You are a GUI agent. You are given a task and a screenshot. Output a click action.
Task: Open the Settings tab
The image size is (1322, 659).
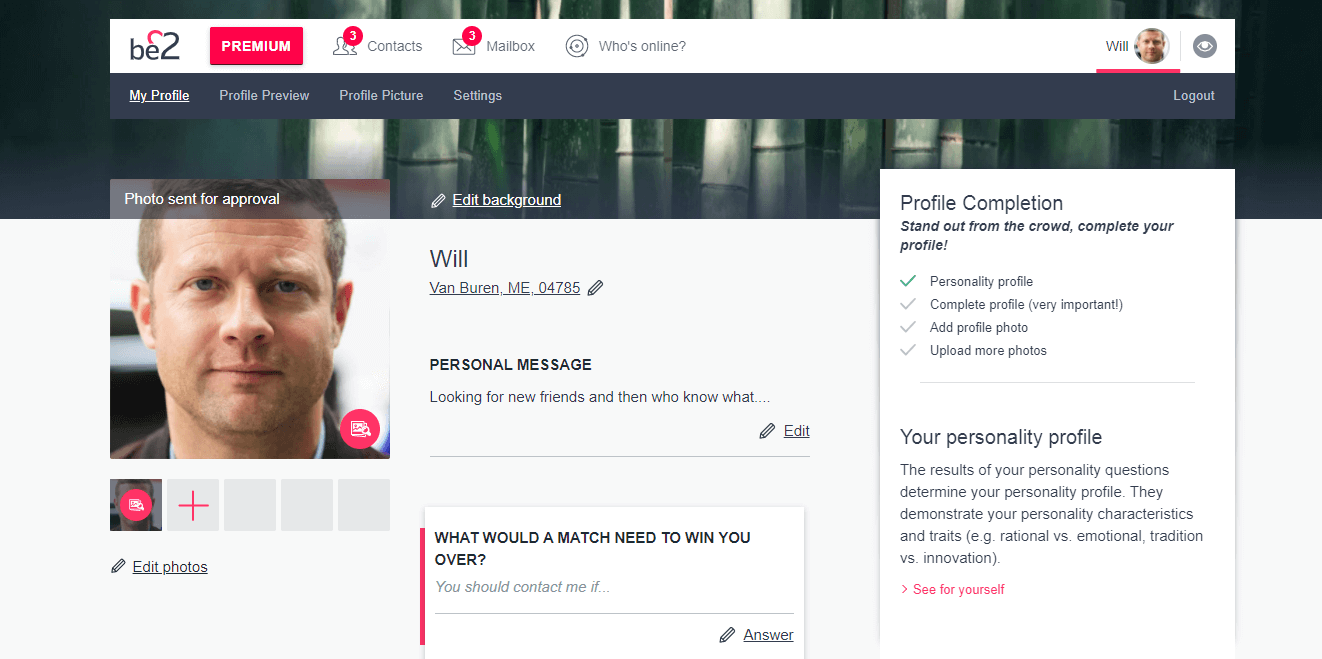point(478,96)
